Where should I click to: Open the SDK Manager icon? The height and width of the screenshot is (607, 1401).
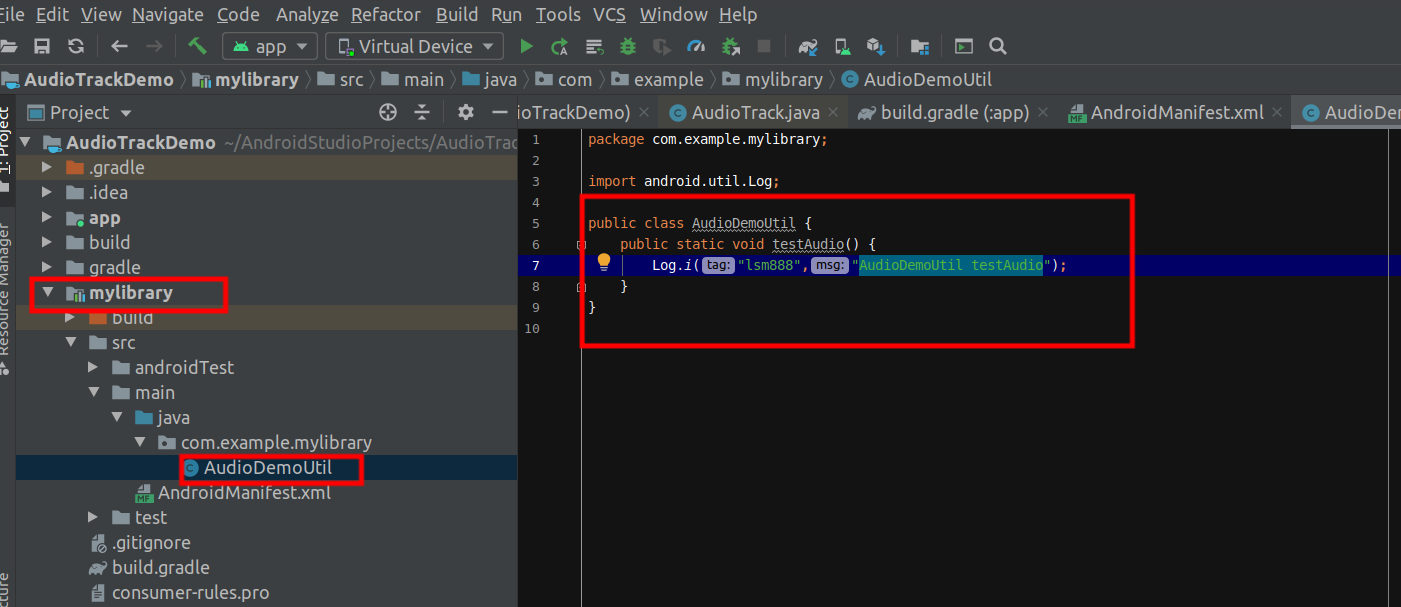(x=876, y=46)
